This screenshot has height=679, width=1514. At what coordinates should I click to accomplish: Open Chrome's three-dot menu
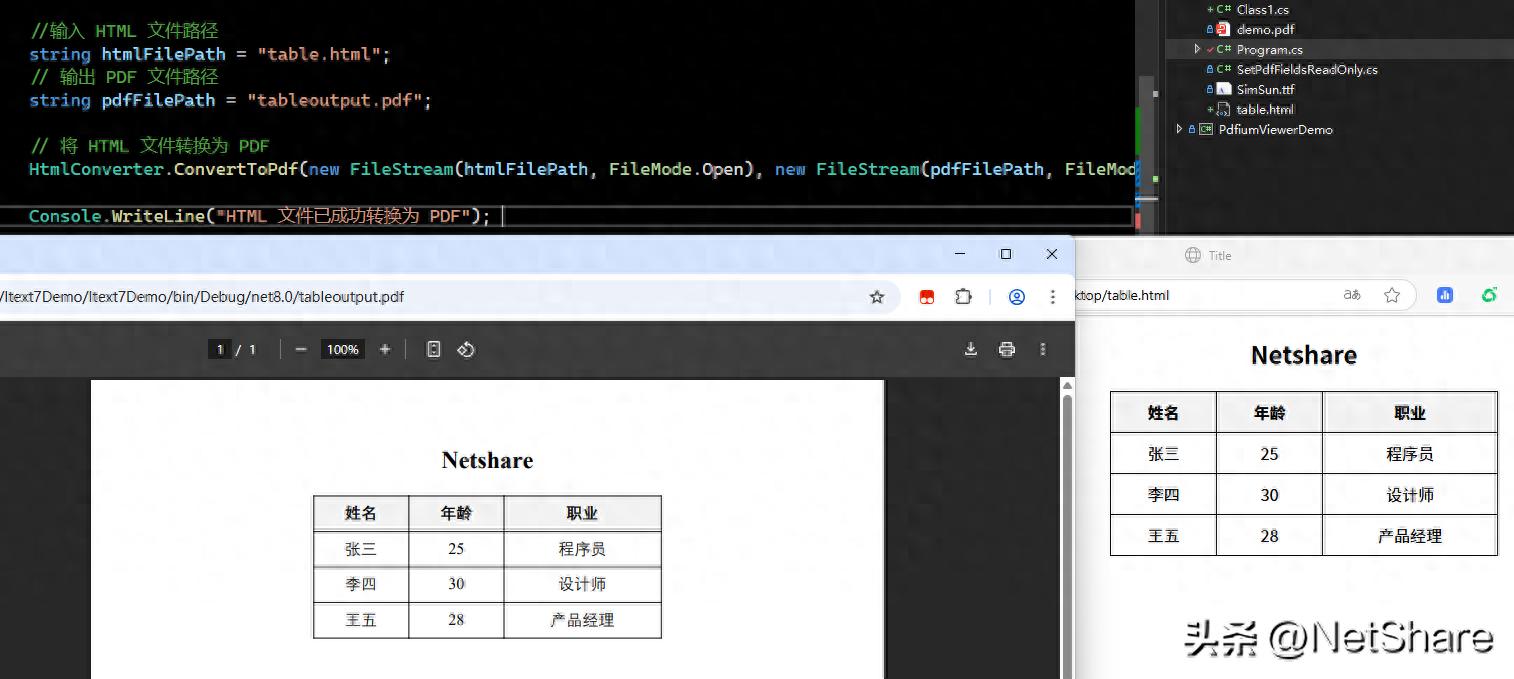click(1052, 297)
